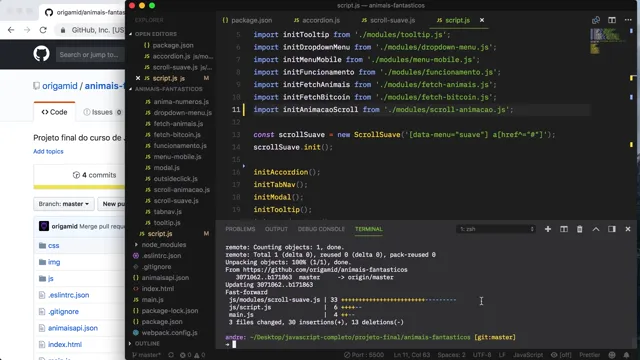Screen dimensions: 640x360
Task: Click Ln 11, Col 63 in status bar
Action: (412, 355)
